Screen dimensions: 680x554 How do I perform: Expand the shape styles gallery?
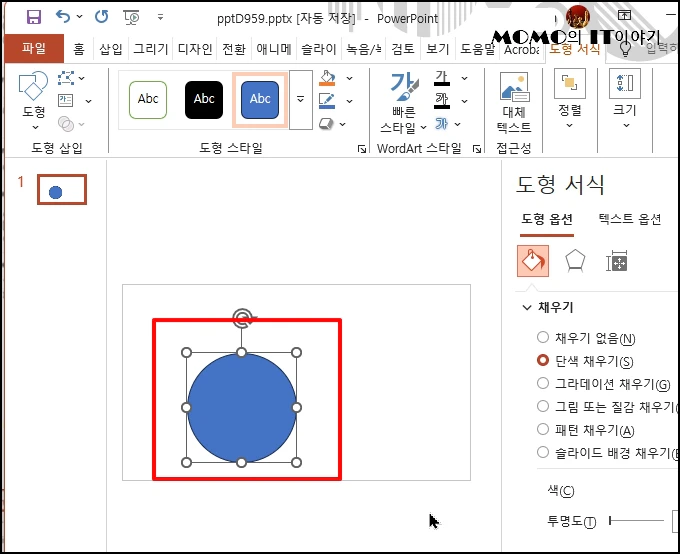click(x=301, y=100)
